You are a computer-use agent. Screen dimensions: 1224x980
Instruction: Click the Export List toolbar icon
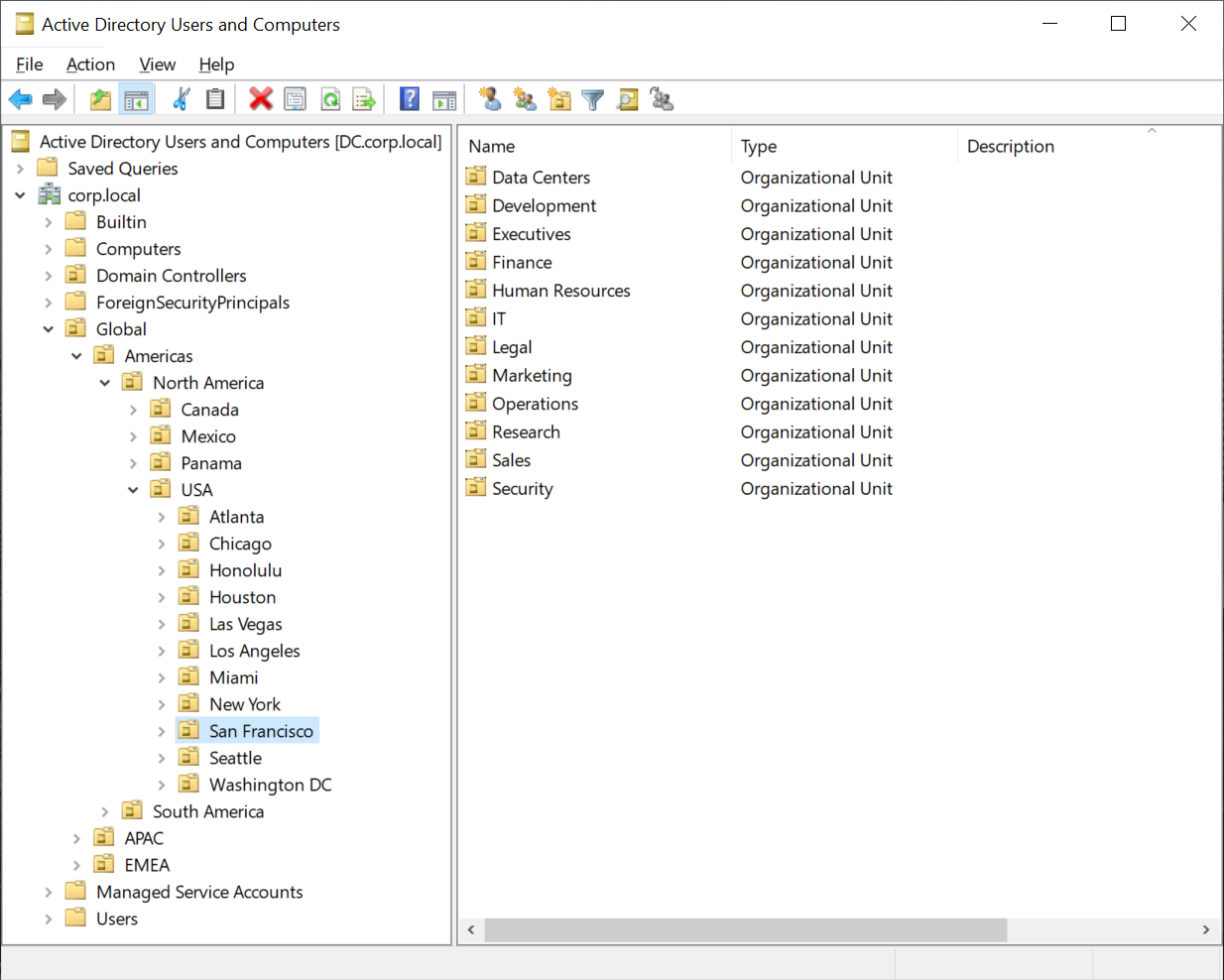pos(364,99)
